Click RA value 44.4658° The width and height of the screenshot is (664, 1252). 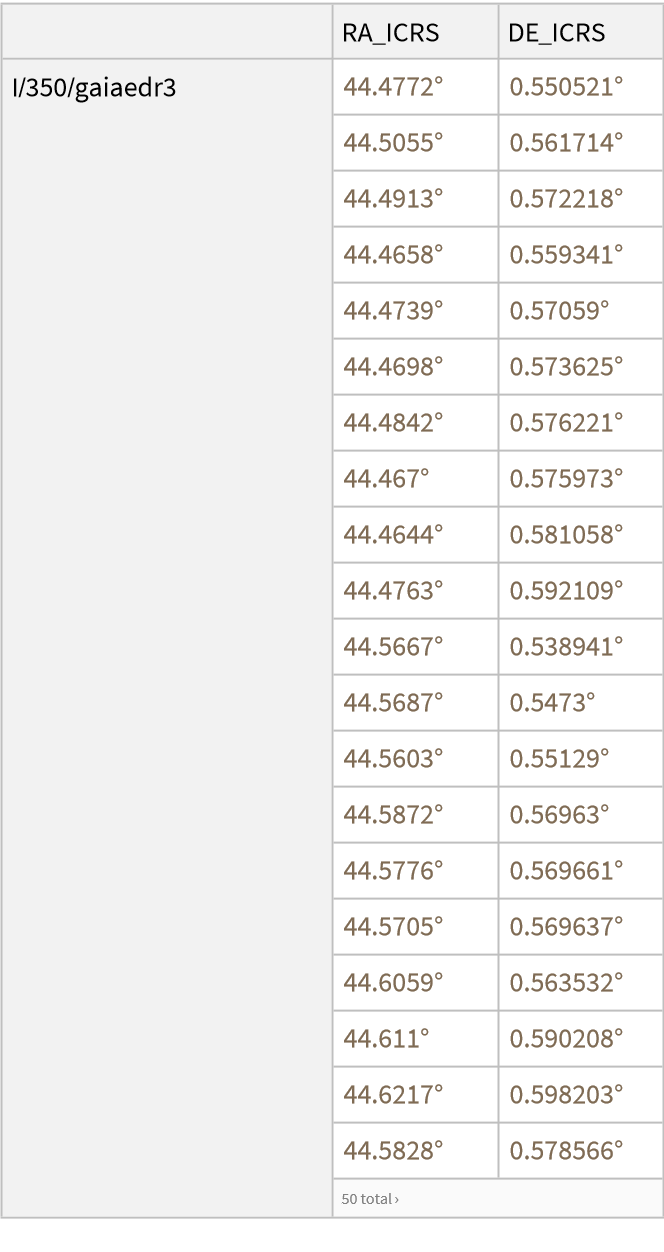[393, 255]
